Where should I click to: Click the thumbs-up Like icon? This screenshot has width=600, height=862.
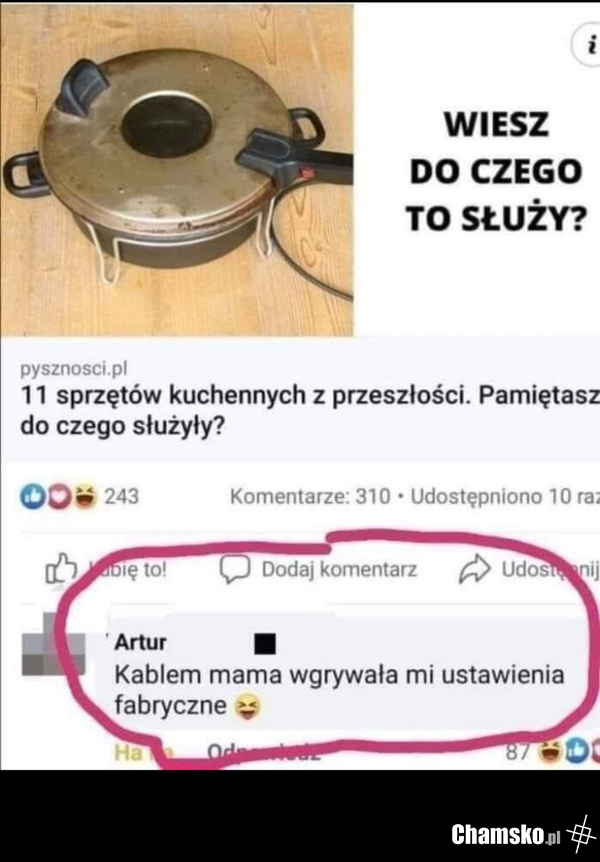(x=60, y=568)
